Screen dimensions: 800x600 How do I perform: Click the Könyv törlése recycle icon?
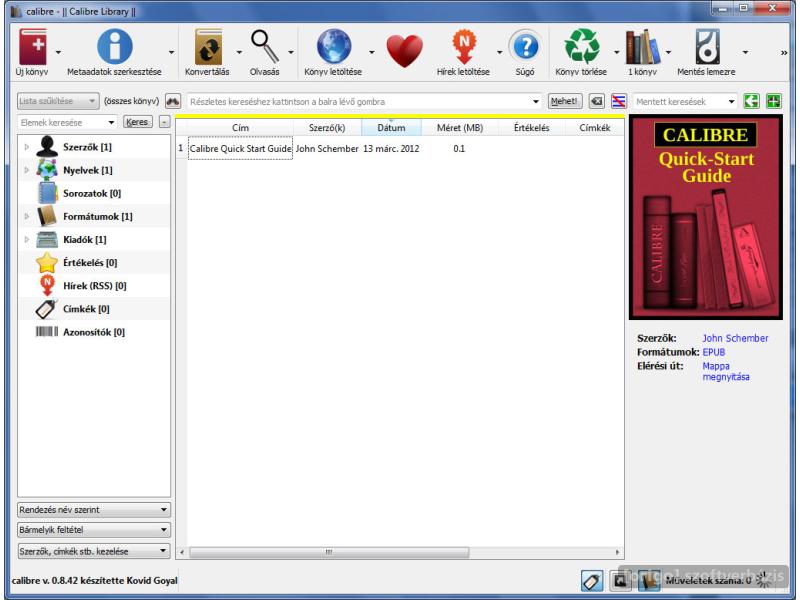coord(582,47)
